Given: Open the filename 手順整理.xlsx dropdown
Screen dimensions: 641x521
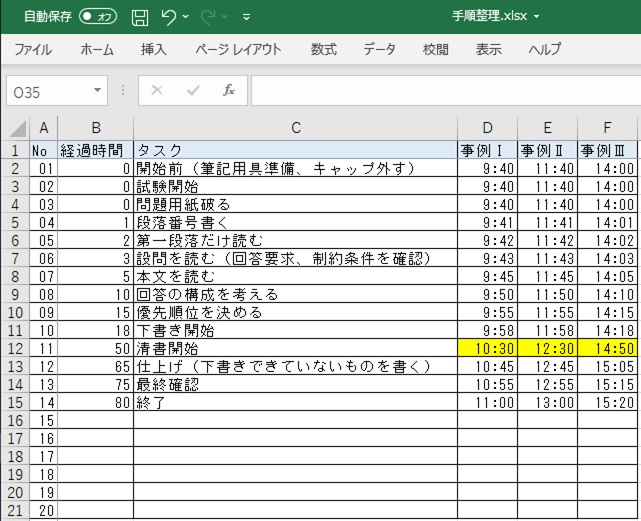Looking at the screenshot, I should click(536, 17).
